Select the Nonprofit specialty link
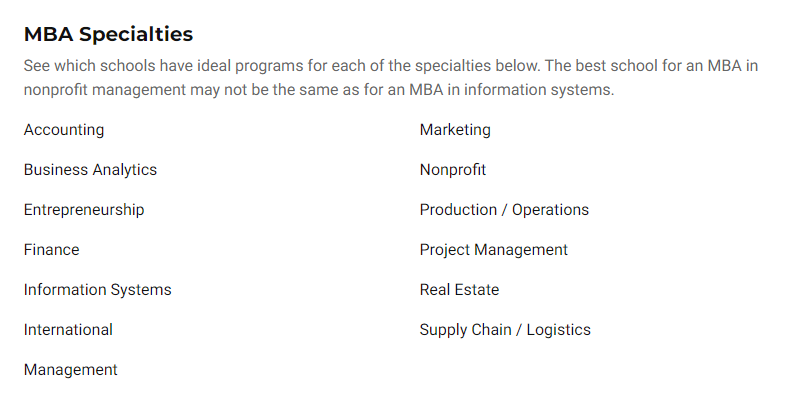Screen dimensions: 786x400 tap(453, 170)
